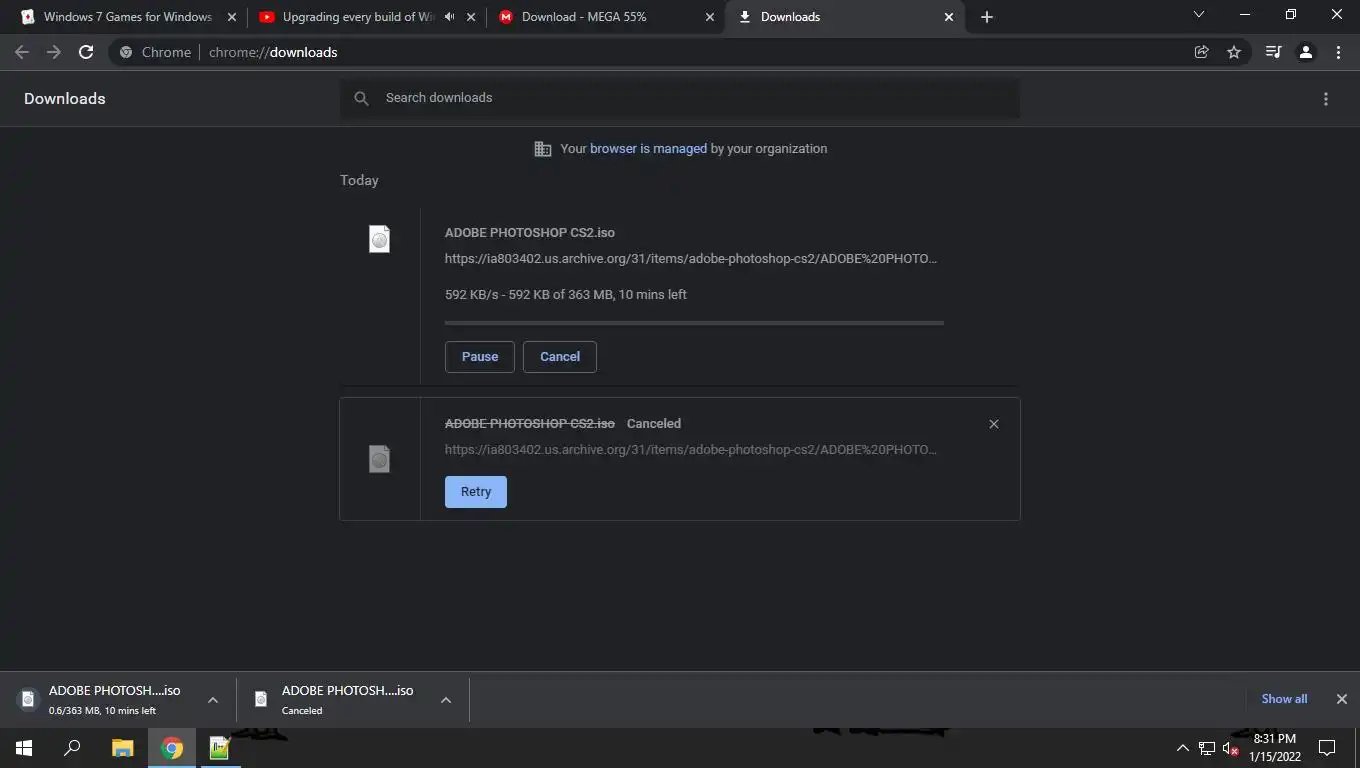
Task: Click Show all in download shelf
Action: pyautogui.click(x=1284, y=699)
